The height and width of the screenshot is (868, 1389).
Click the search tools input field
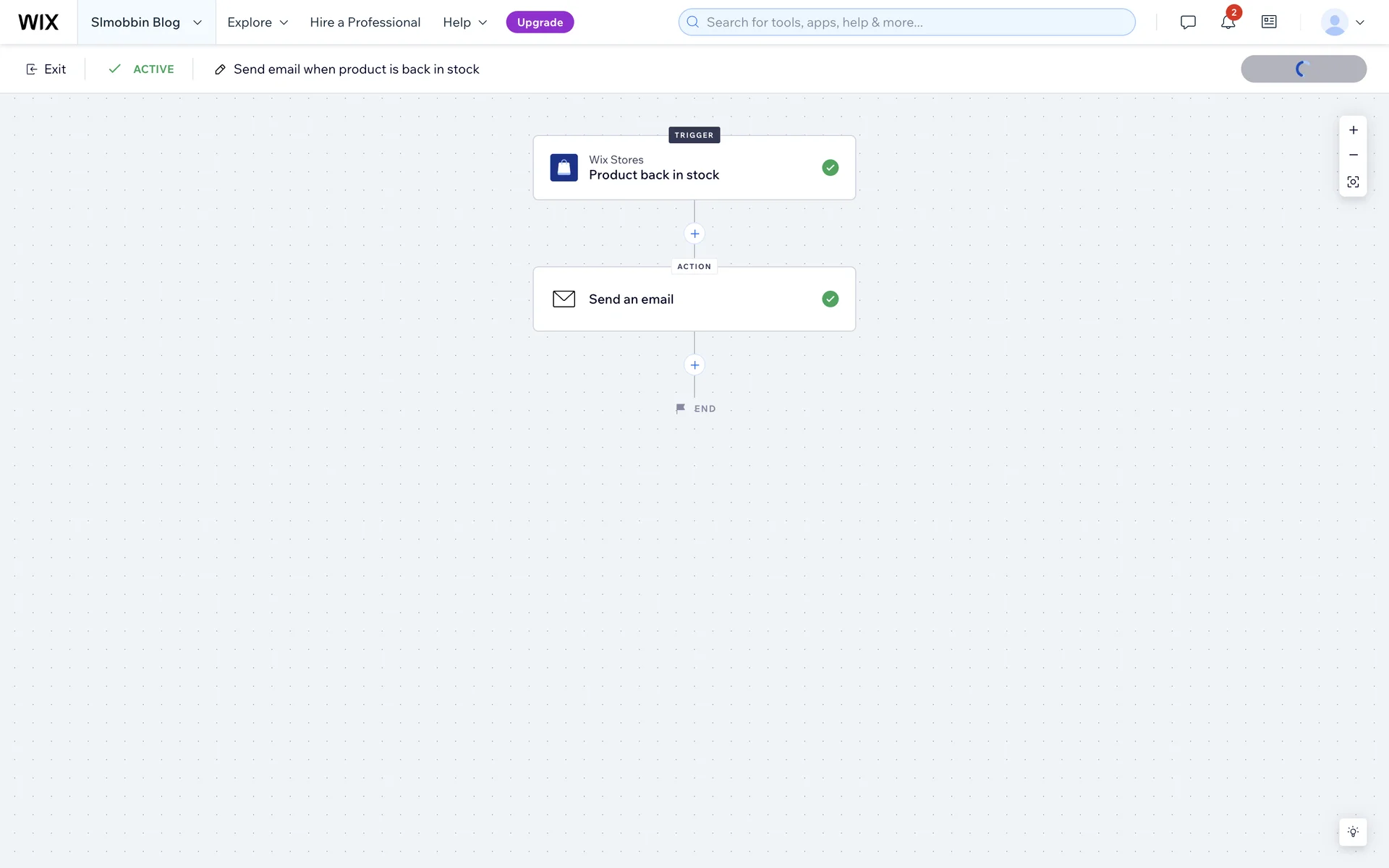(x=906, y=22)
